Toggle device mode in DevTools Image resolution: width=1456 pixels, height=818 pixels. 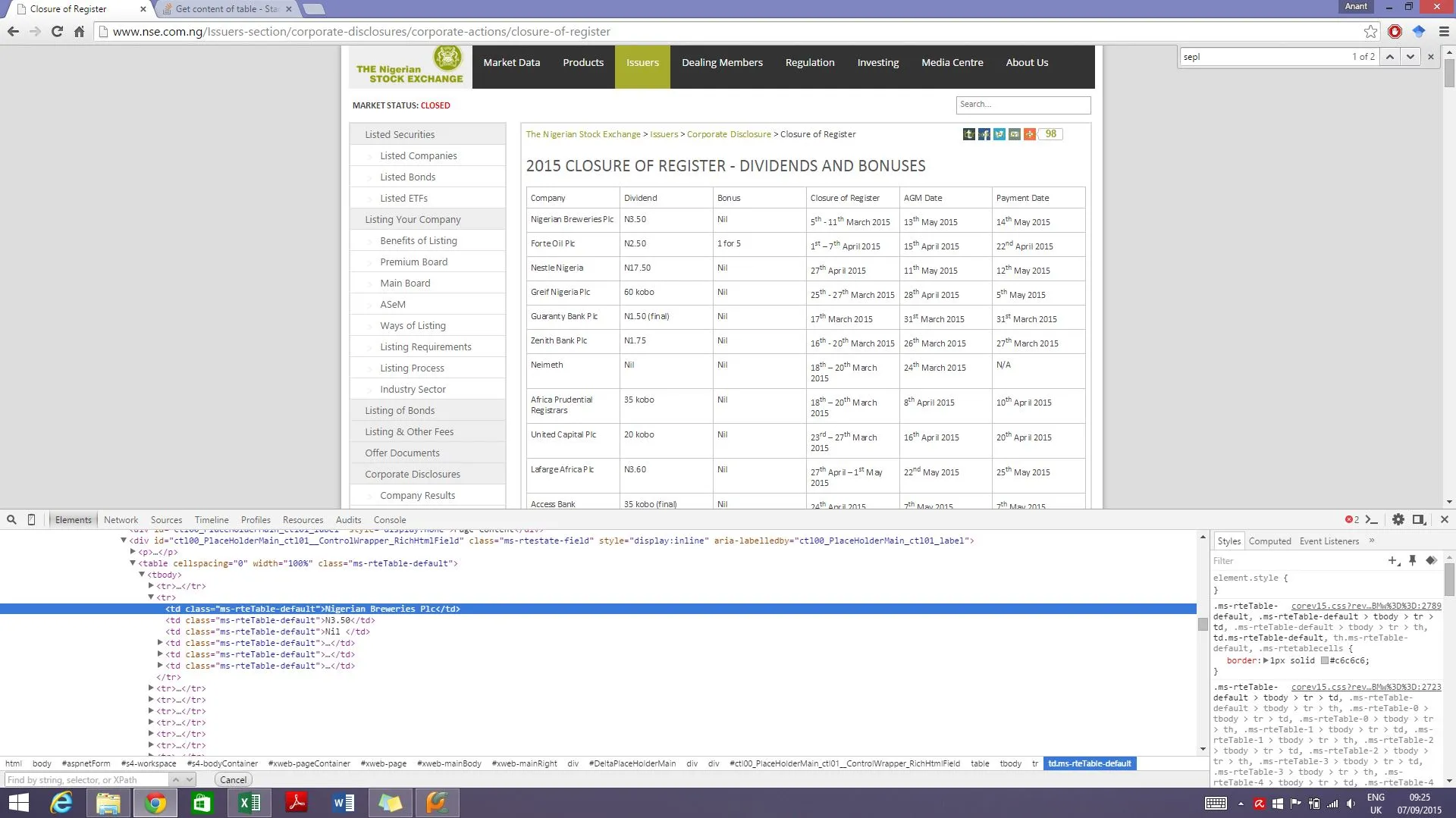[x=31, y=519]
